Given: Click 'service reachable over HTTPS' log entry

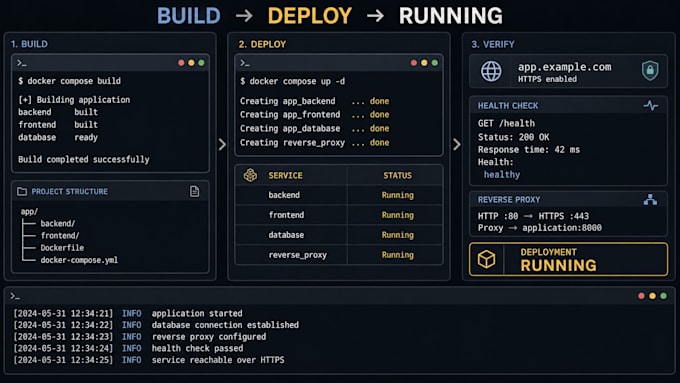Looking at the screenshot, I should 218,360.
